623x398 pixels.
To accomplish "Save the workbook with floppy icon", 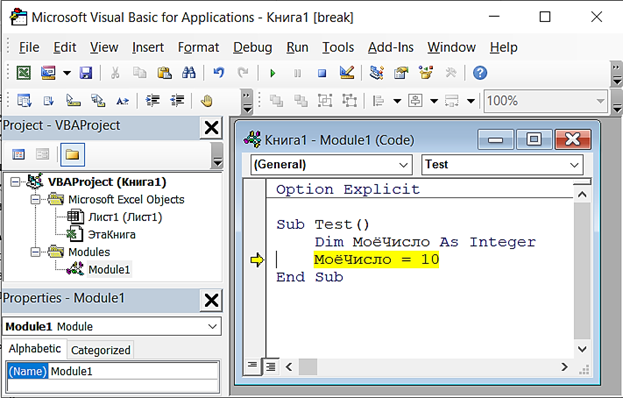I will pyautogui.click(x=85, y=73).
